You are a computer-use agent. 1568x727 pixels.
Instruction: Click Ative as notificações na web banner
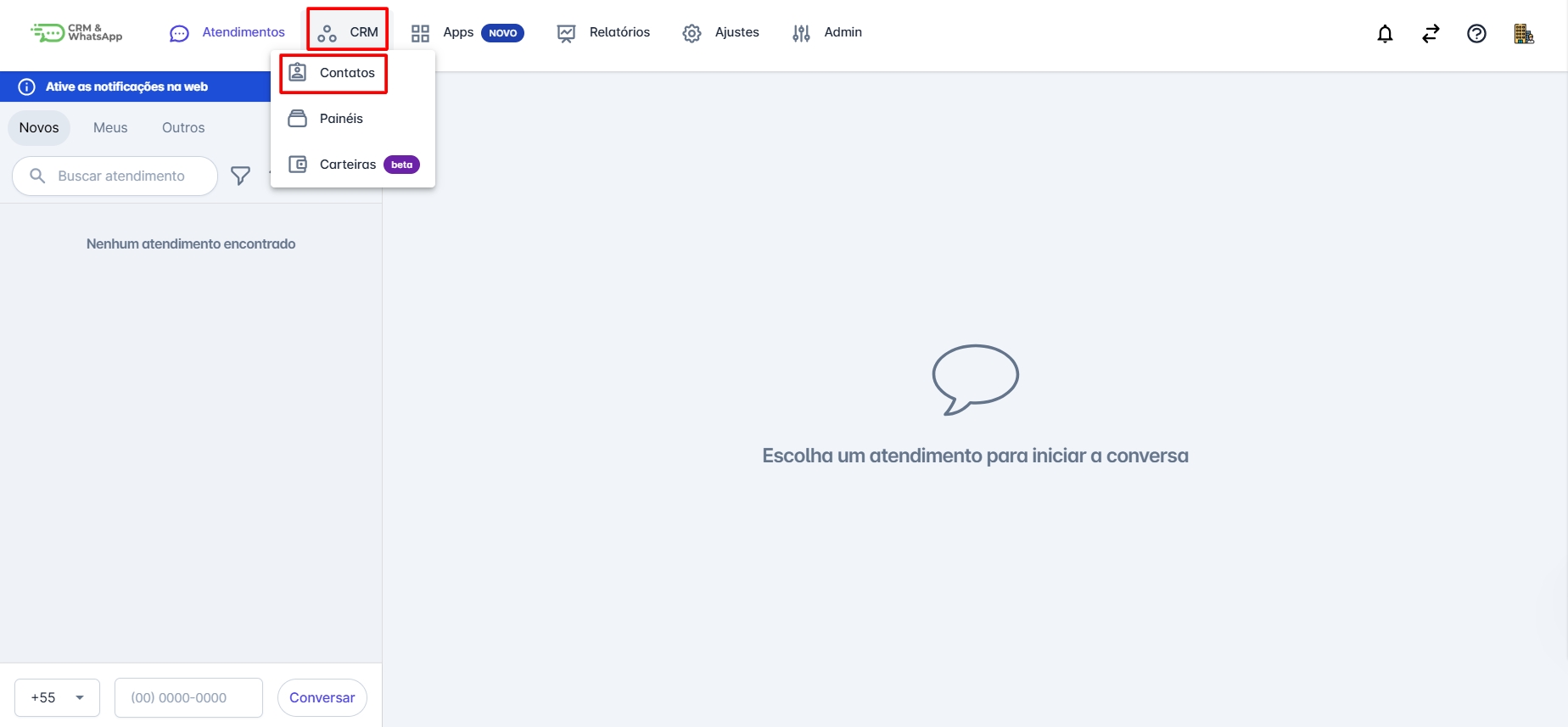(x=136, y=87)
